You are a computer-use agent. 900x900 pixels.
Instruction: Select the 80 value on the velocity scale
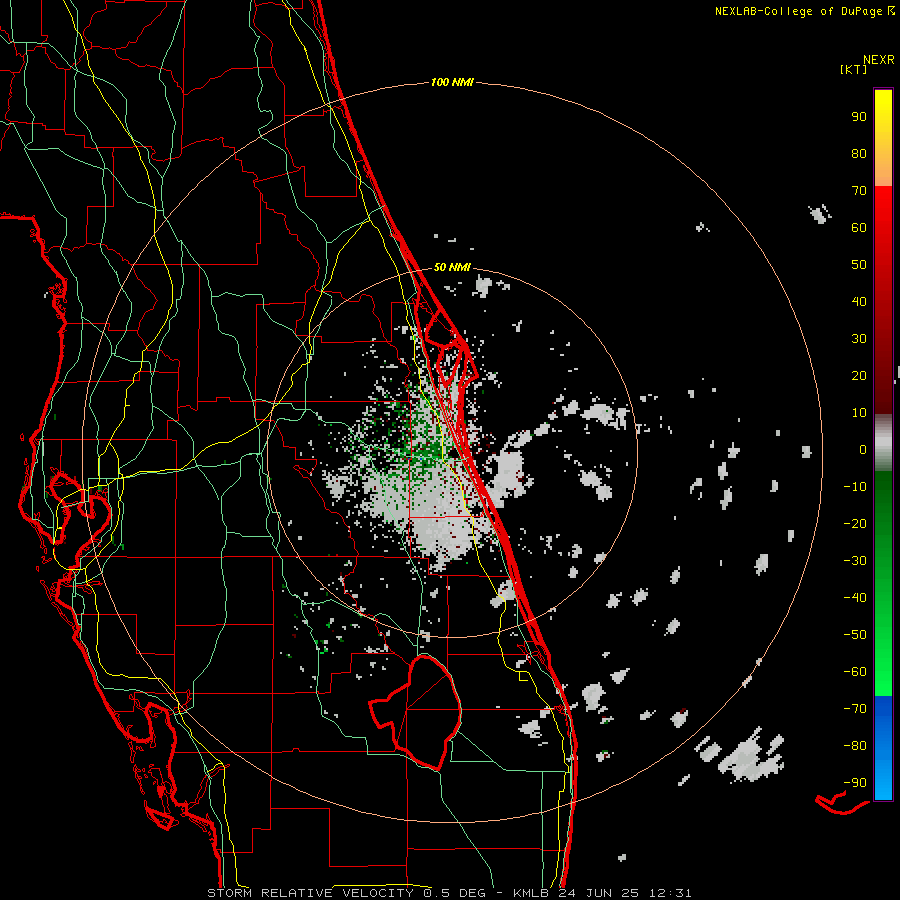(859, 153)
